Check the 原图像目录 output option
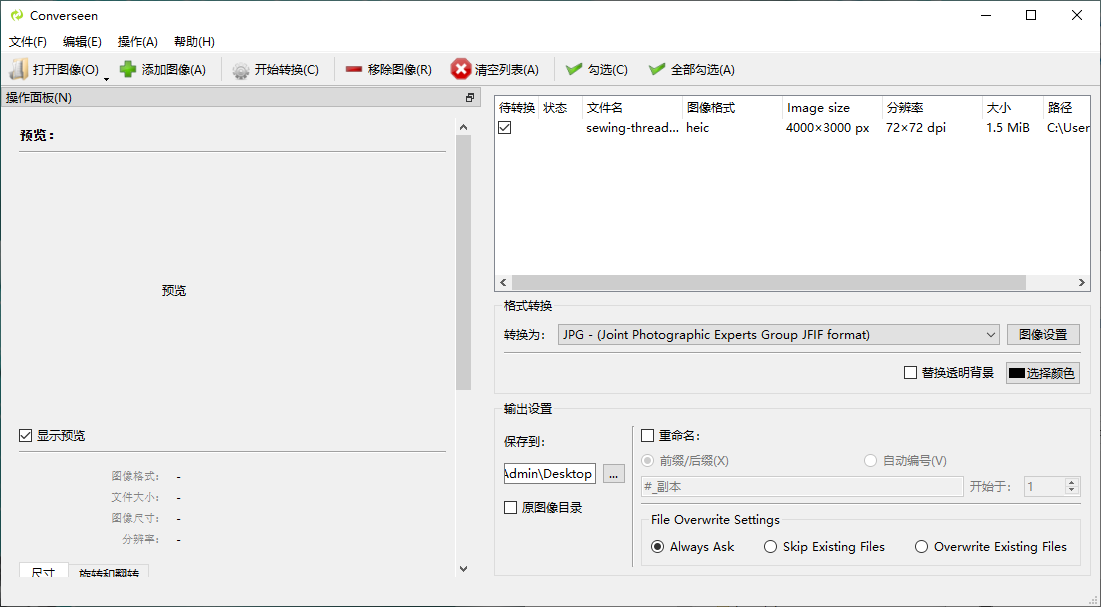1101x607 pixels. pos(510,507)
